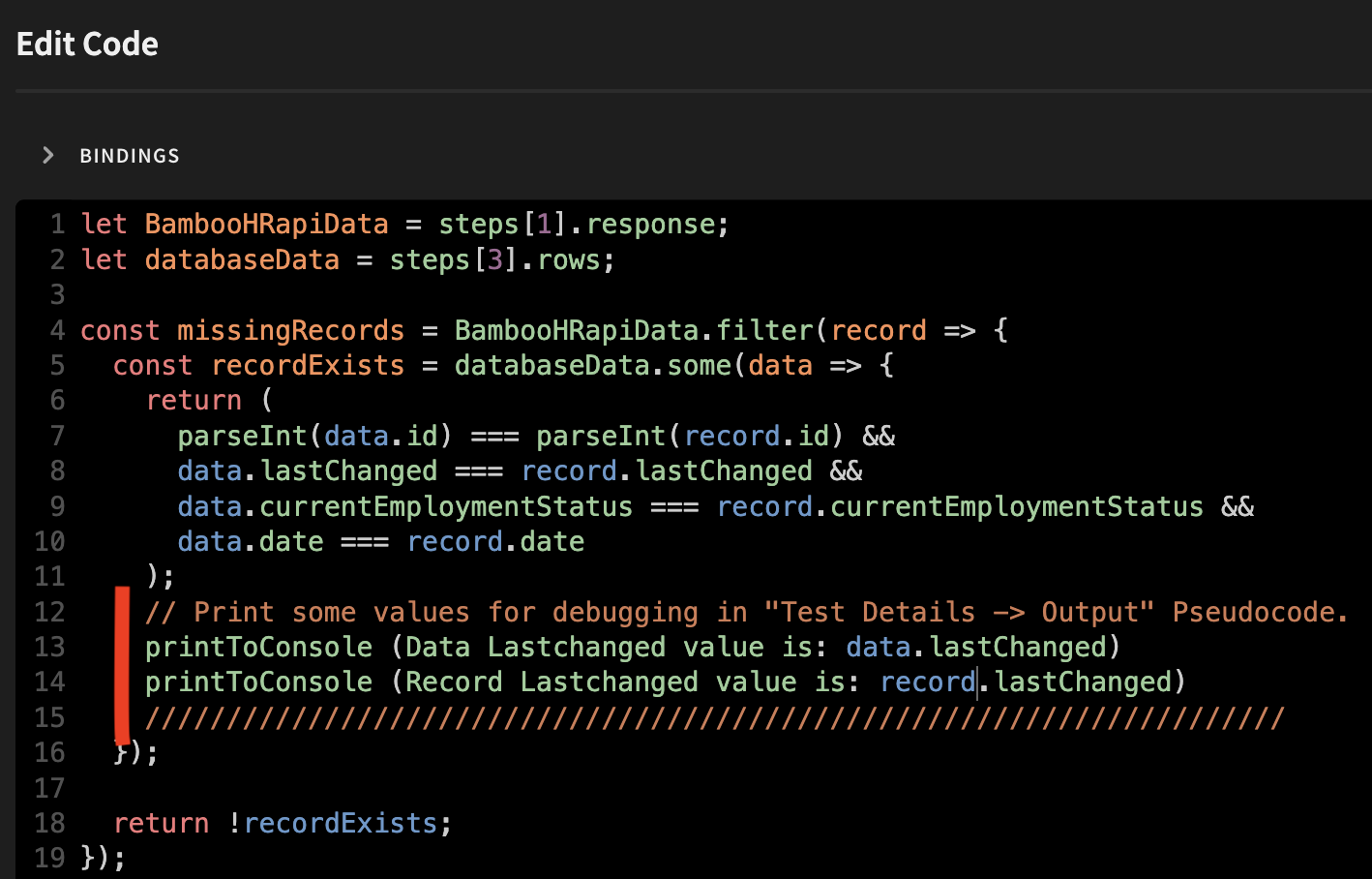The image size is (1372, 879).
Task: Click the Edit Code panel title
Action: coord(86,44)
